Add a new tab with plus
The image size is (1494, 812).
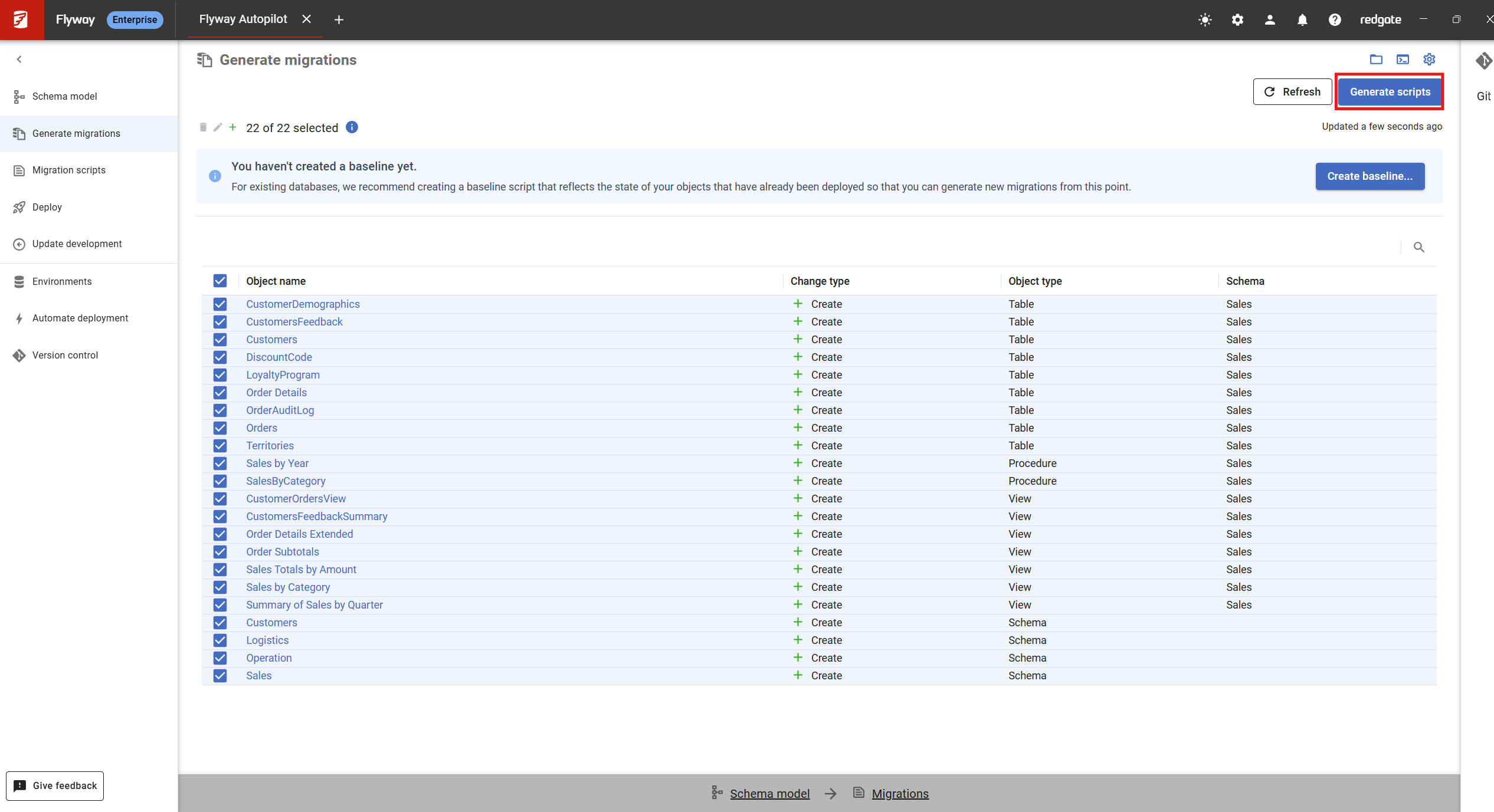[339, 19]
